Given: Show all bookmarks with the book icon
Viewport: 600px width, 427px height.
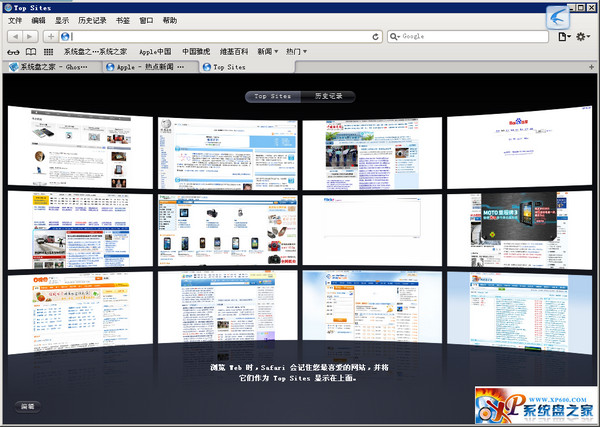Looking at the screenshot, I should (x=30, y=51).
